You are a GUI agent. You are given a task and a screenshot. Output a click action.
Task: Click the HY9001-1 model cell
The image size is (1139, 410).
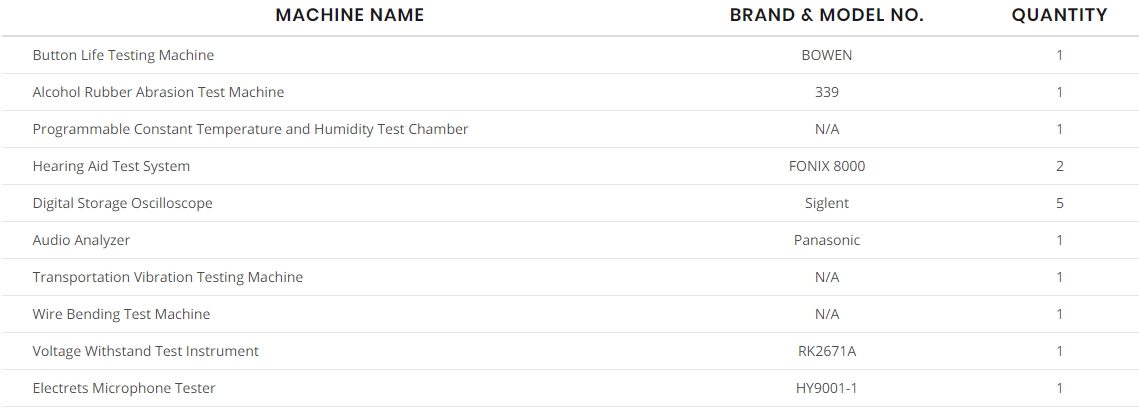coord(827,388)
